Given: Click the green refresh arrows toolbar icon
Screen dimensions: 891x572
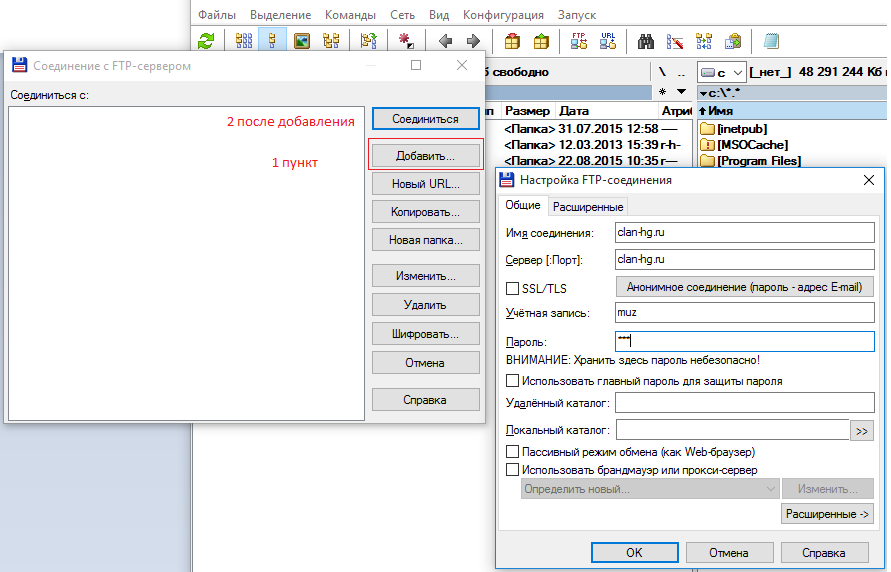Looking at the screenshot, I should pos(206,41).
